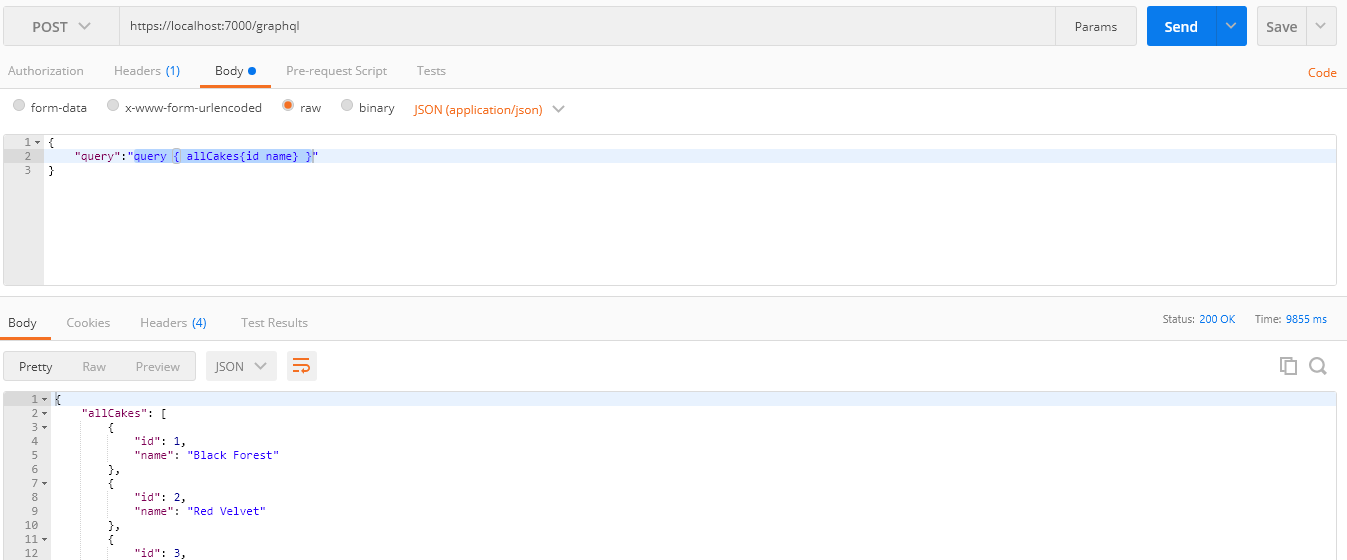Screen dimensions: 1347x560
Task: Click the "id": 2 line in response
Action: click(160, 497)
